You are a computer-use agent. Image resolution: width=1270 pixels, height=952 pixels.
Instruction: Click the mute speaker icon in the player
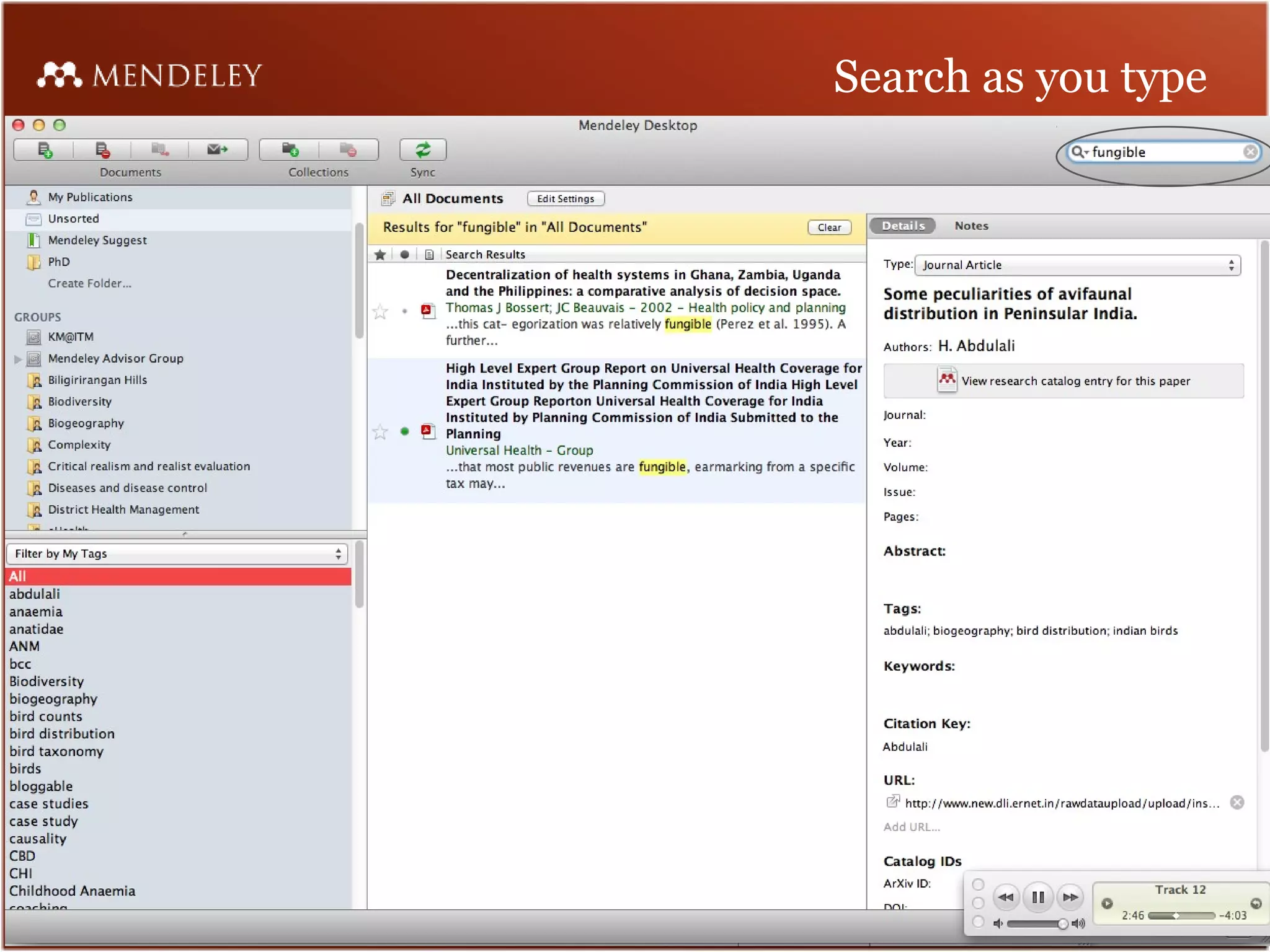coord(998,923)
